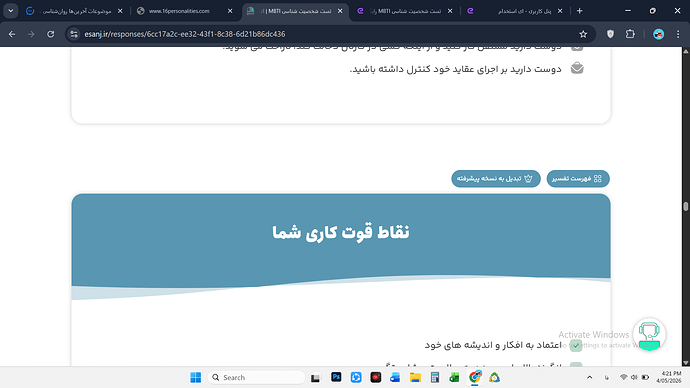Open the shield extension icon
This screenshot has width=690, height=388.
(610, 34)
